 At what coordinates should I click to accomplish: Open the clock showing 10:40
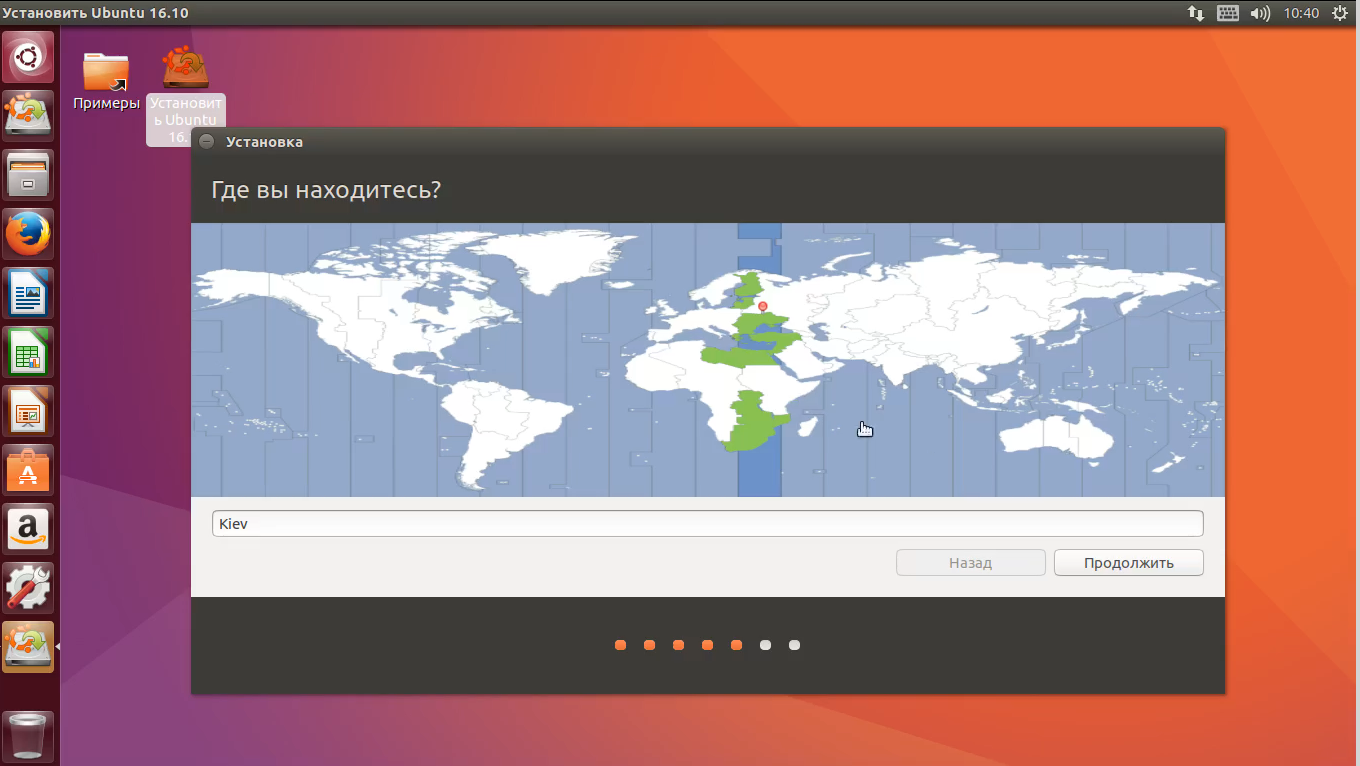tap(1301, 13)
